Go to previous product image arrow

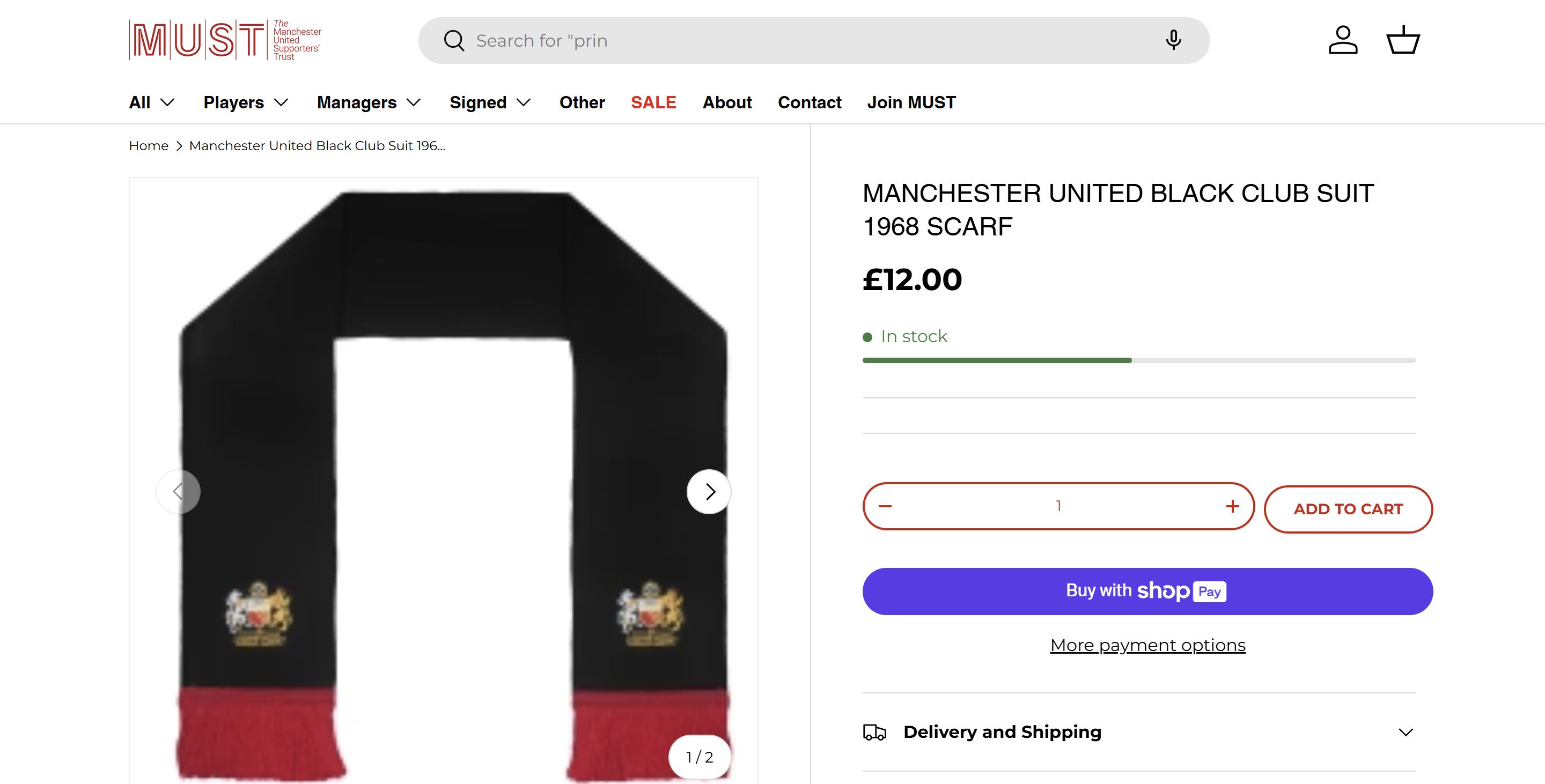178,492
